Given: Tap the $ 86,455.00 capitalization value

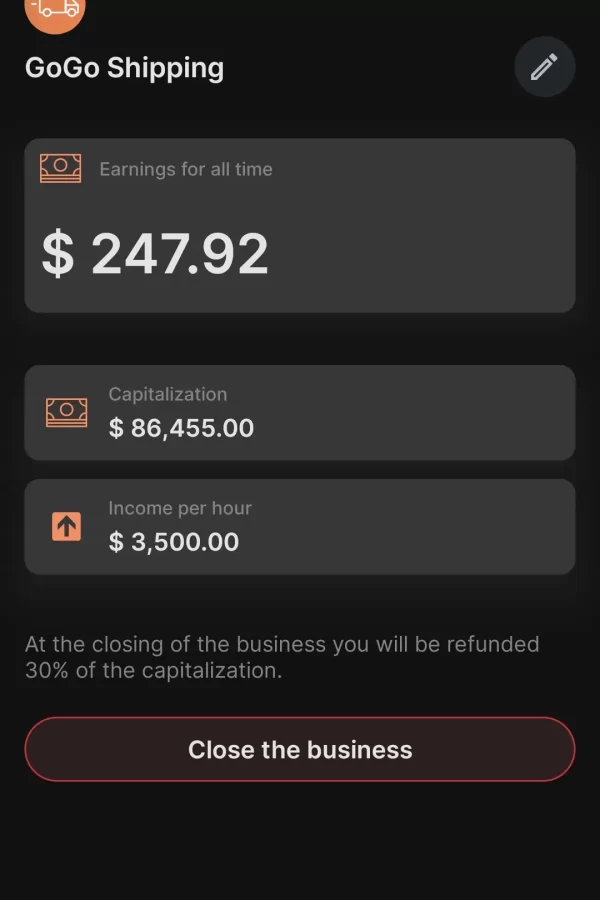Looking at the screenshot, I should click(x=181, y=428).
